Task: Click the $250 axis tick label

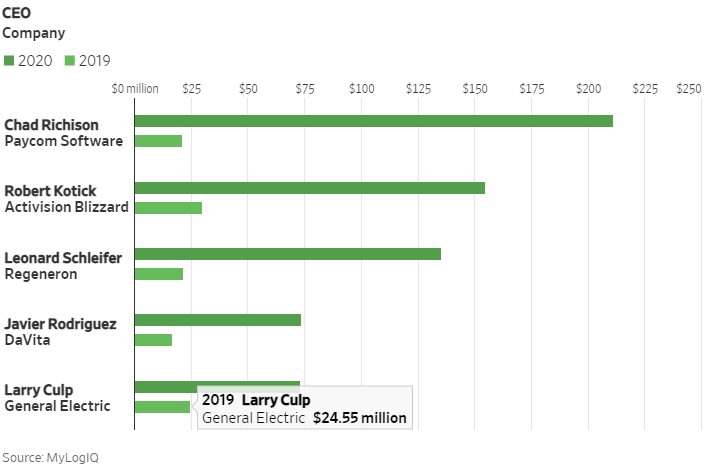Action: (x=689, y=88)
